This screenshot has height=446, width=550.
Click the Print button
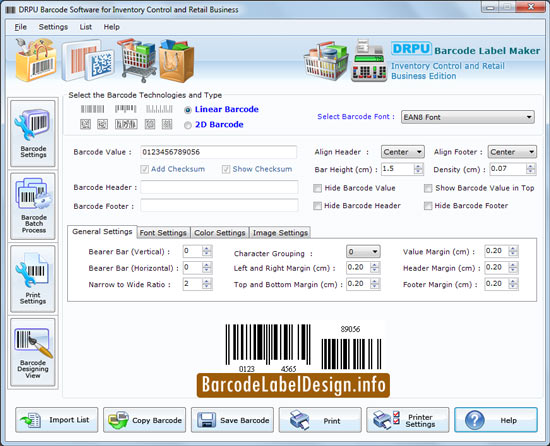point(320,420)
